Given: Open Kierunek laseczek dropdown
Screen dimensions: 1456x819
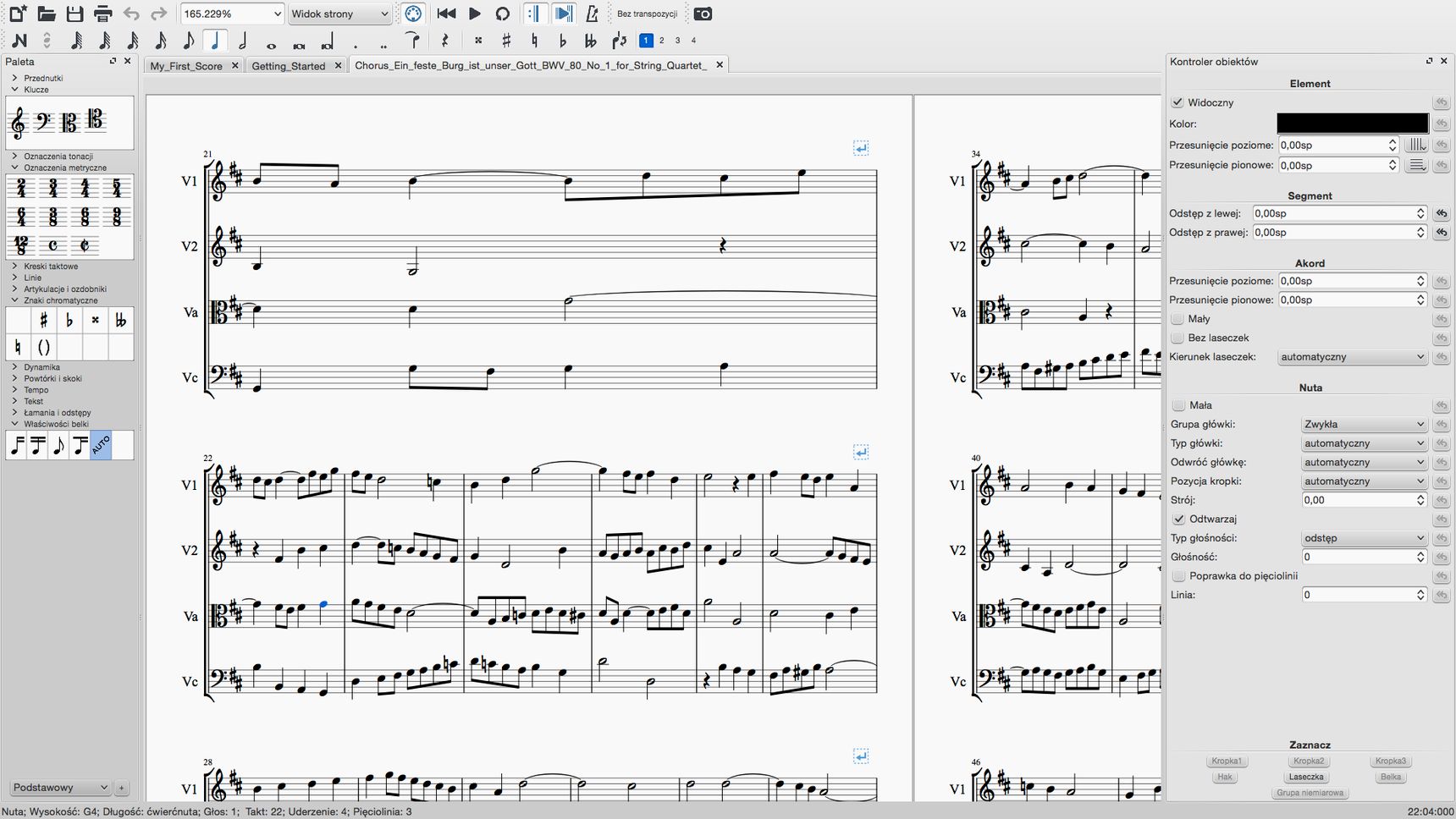Looking at the screenshot, I should (1353, 357).
